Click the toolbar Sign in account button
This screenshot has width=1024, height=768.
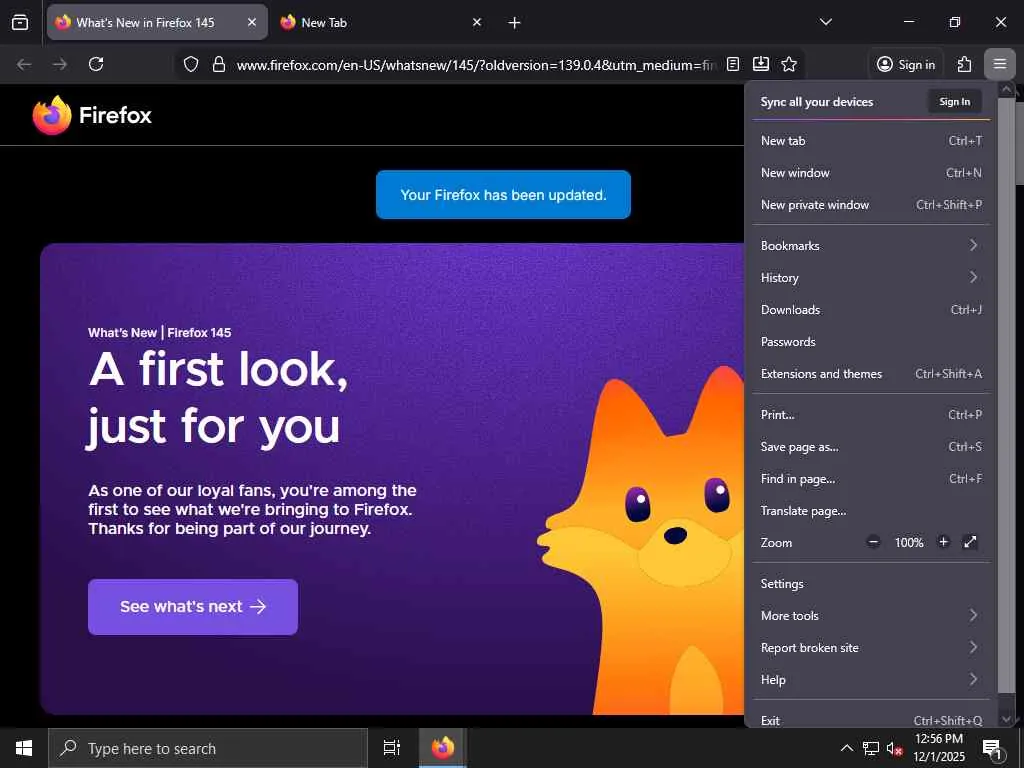pyautogui.click(x=906, y=64)
